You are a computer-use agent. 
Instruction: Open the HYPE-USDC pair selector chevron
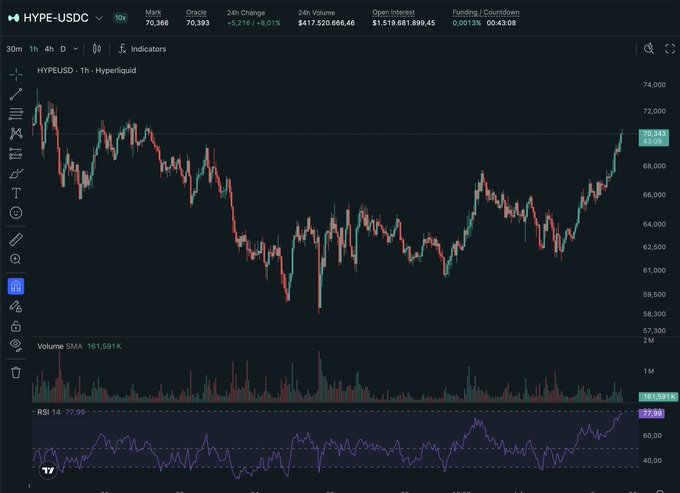[99, 18]
